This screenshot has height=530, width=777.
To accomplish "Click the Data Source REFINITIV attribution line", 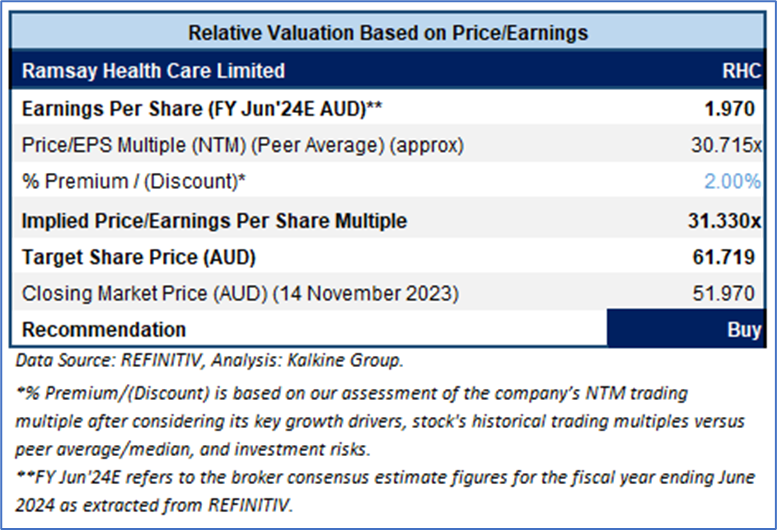I will coord(210,357).
